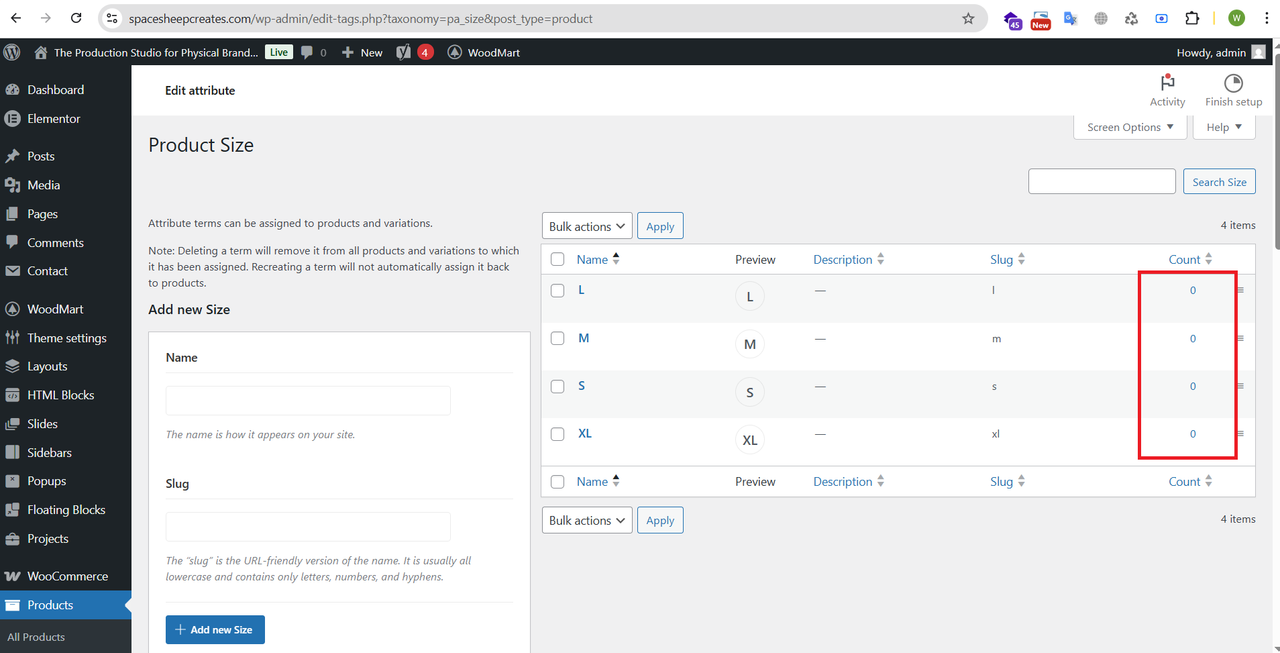Open the M term link

point(584,338)
